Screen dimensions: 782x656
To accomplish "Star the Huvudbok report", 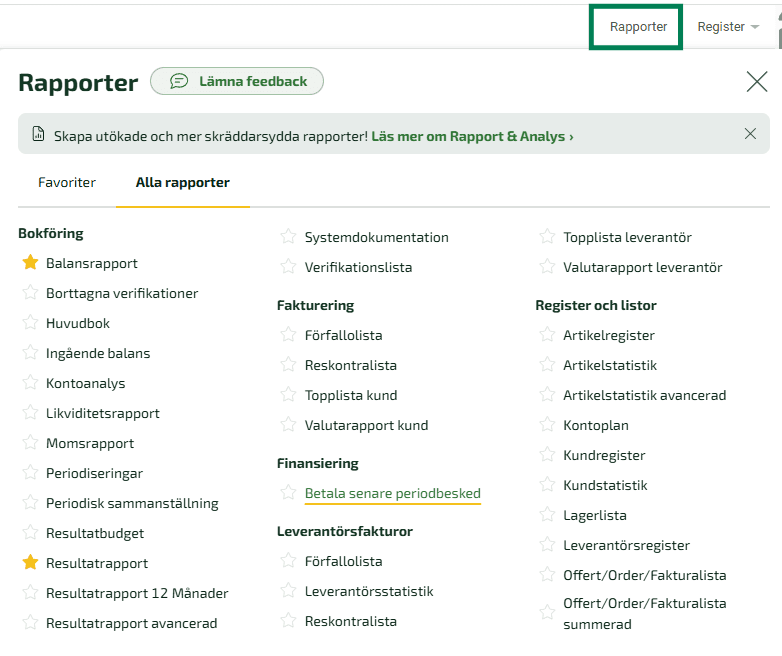I will coord(30,322).
